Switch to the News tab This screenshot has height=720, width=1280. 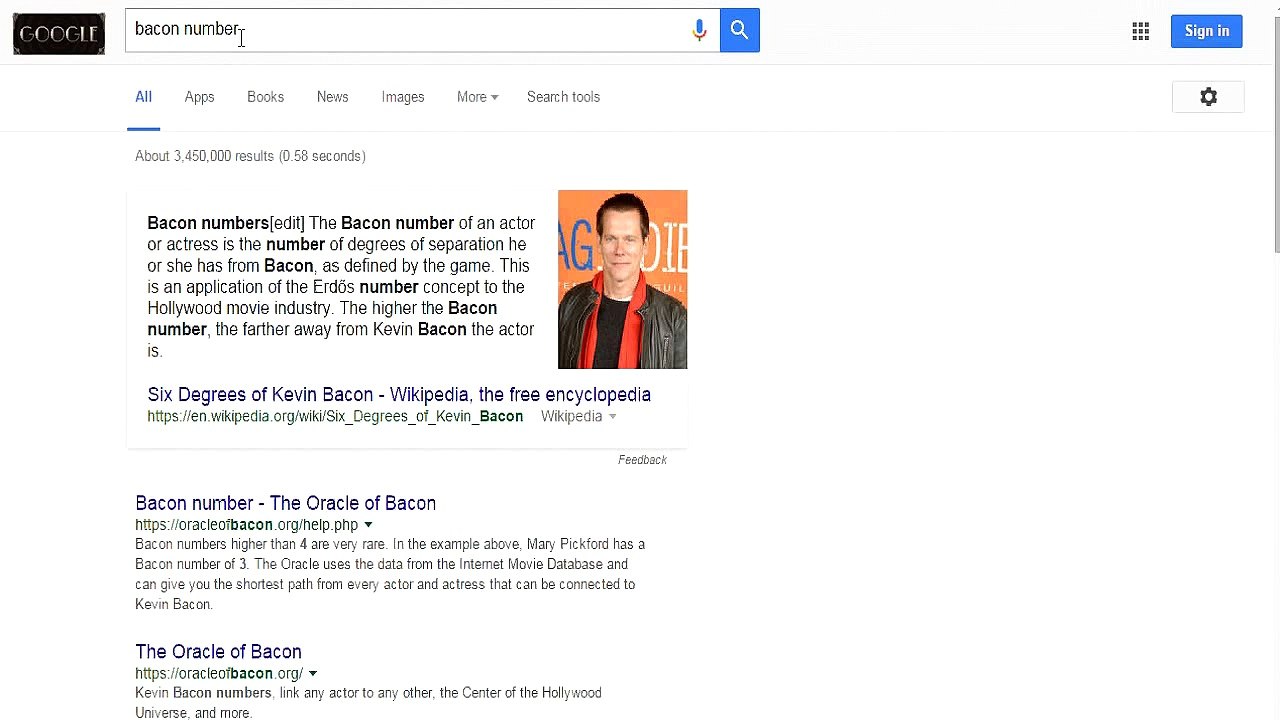tap(332, 97)
